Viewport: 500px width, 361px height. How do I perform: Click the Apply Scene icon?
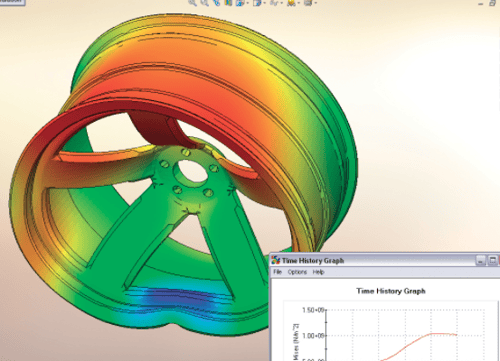point(291,3)
